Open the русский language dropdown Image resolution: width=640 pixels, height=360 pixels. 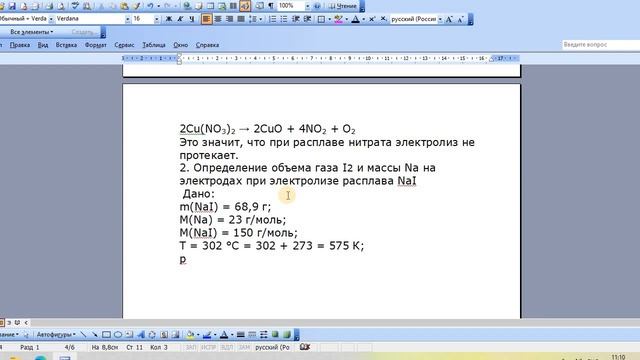pyautogui.click(x=440, y=19)
